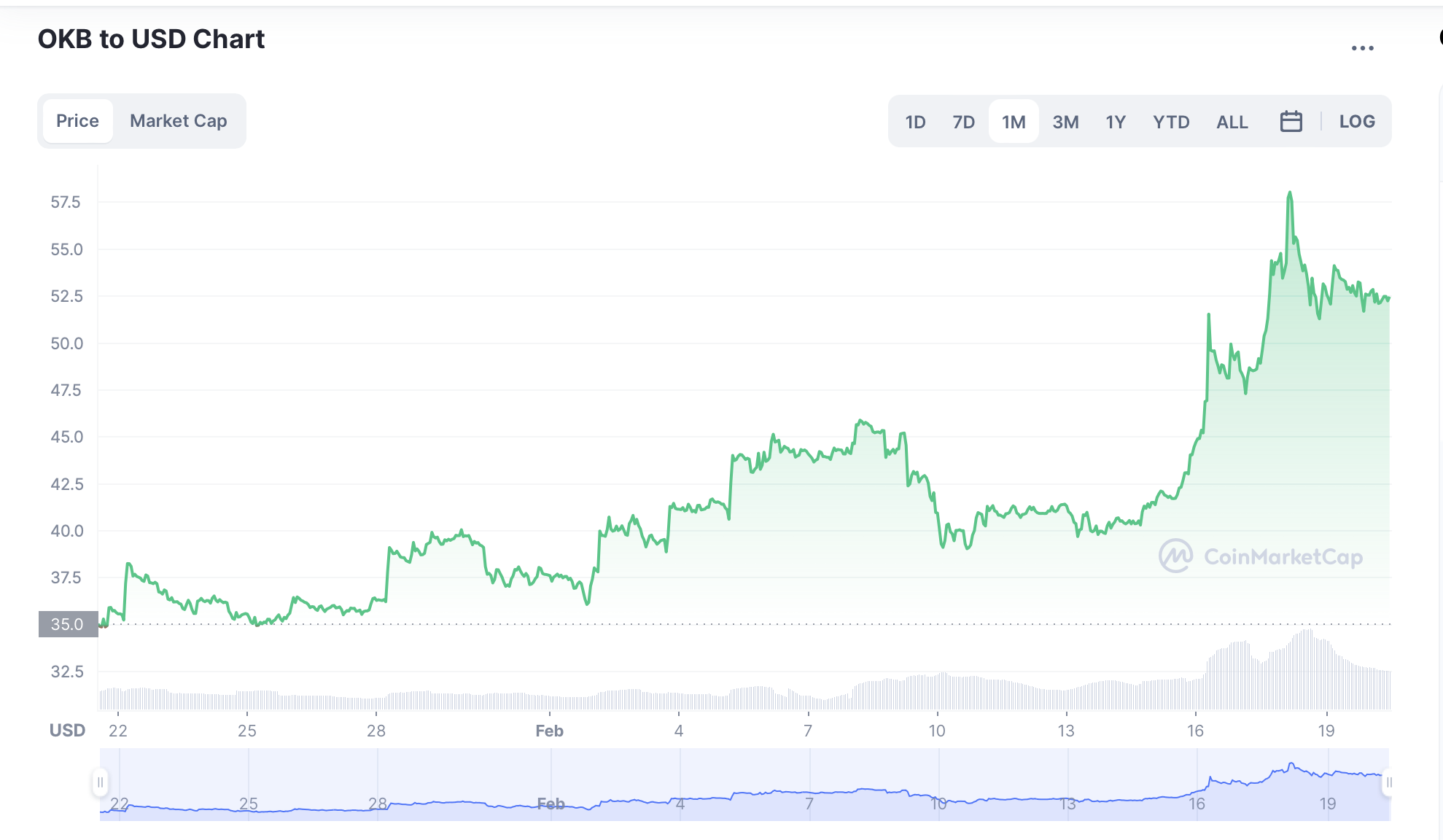
Task: Choose the 3M time range
Action: pyautogui.click(x=1065, y=122)
